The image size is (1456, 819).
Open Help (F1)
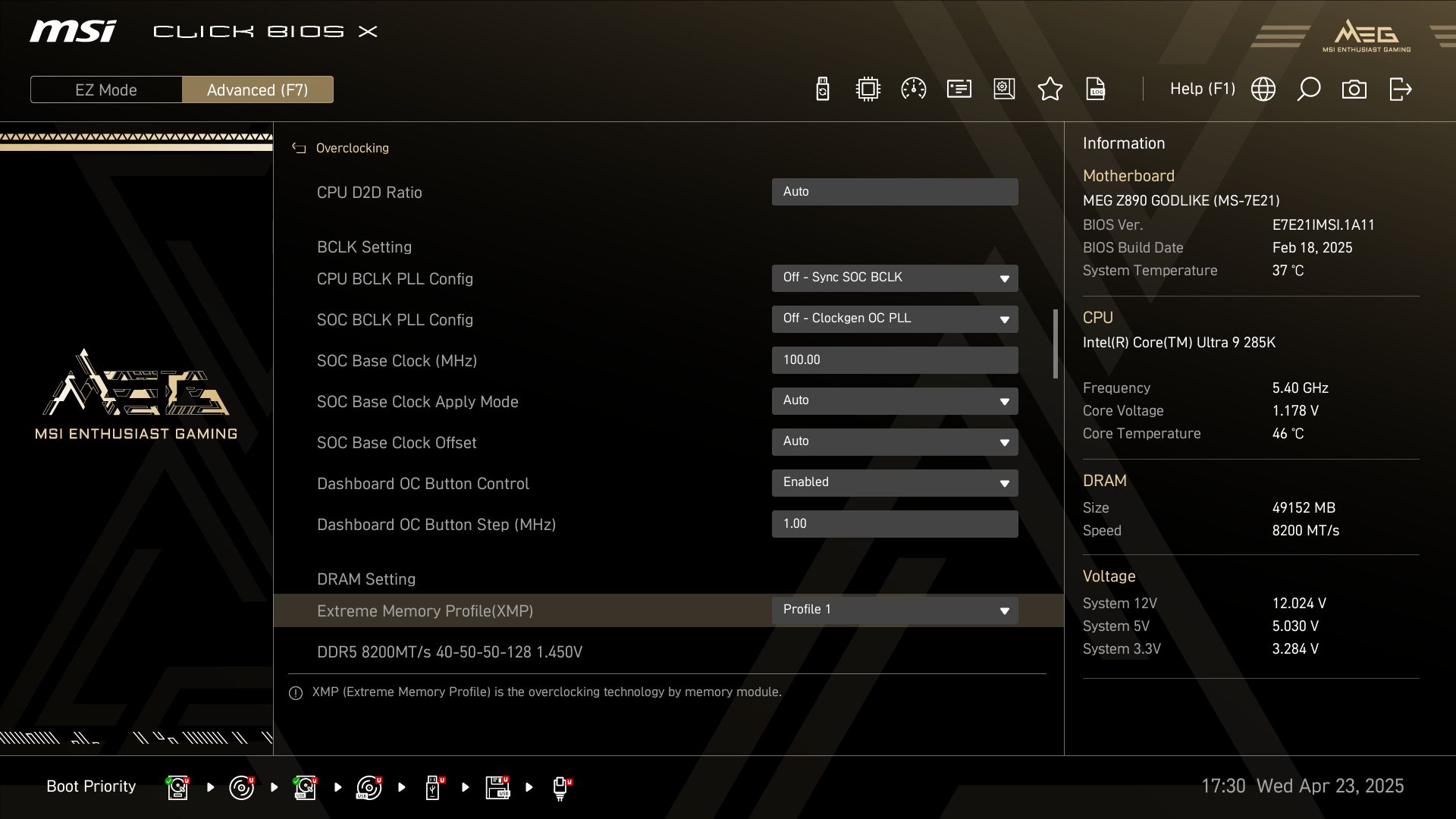pyautogui.click(x=1203, y=89)
